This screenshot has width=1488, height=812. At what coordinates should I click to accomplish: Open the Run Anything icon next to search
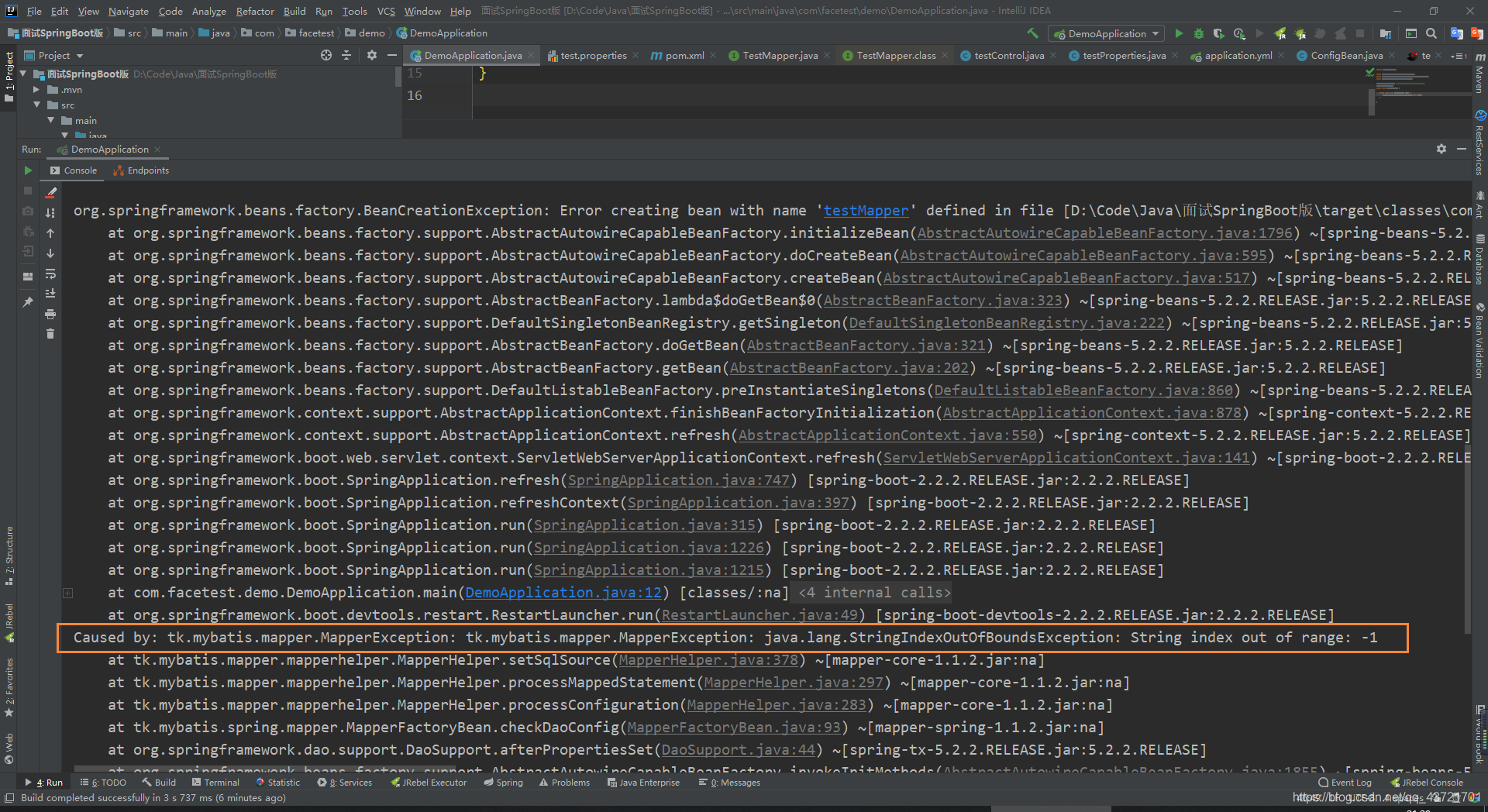click(1411, 33)
